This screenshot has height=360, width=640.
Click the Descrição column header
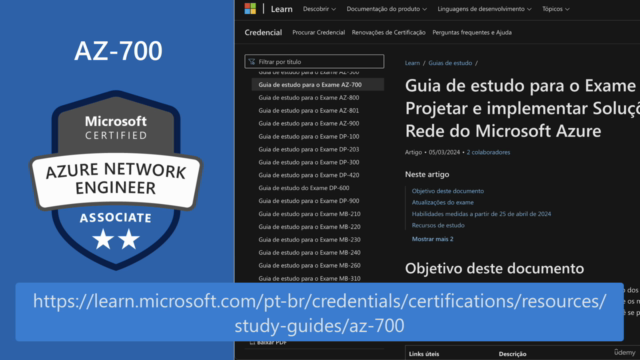click(x=512, y=354)
